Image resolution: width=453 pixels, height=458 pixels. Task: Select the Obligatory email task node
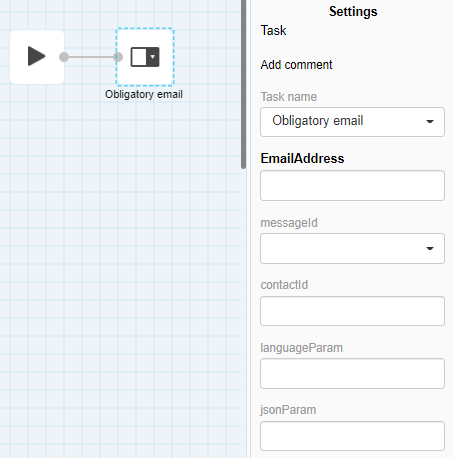coord(145,57)
